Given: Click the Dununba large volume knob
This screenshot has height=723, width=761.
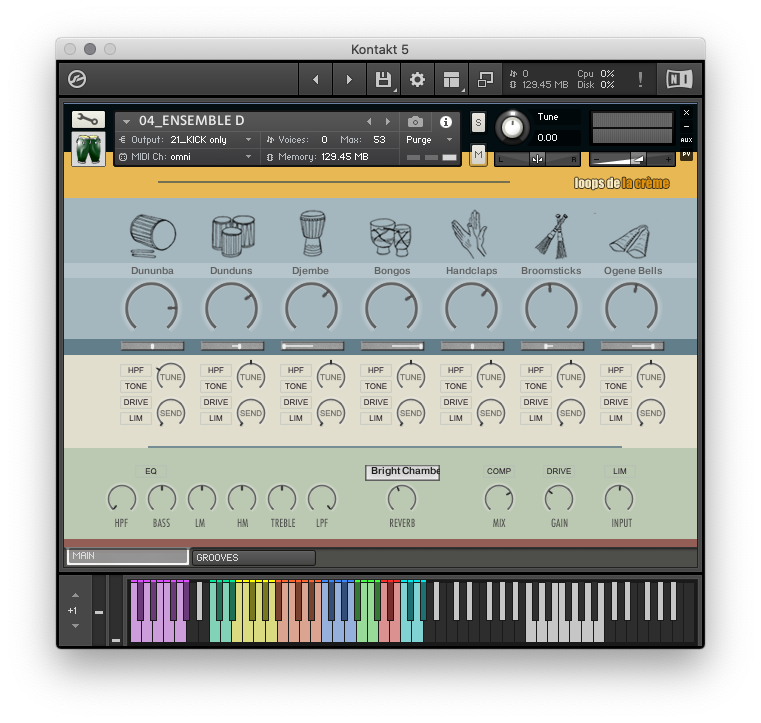Looking at the screenshot, I should pyautogui.click(x=152, y=308).
